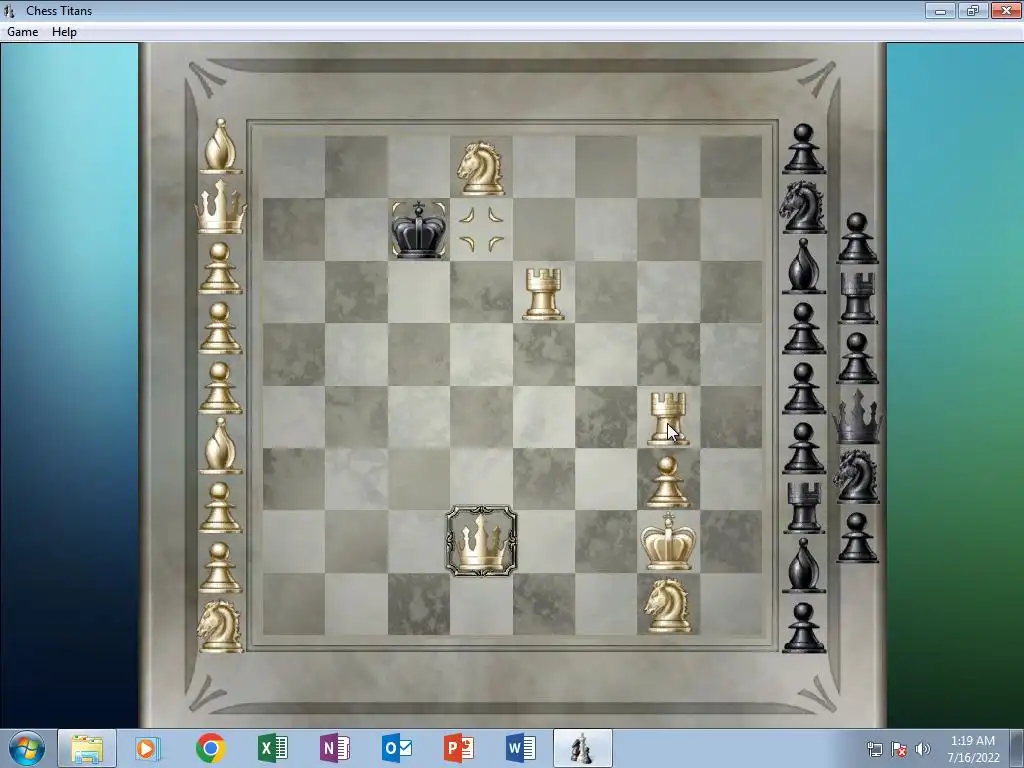Launch Windows Media Player from taskbar

[x=148, y=748]
